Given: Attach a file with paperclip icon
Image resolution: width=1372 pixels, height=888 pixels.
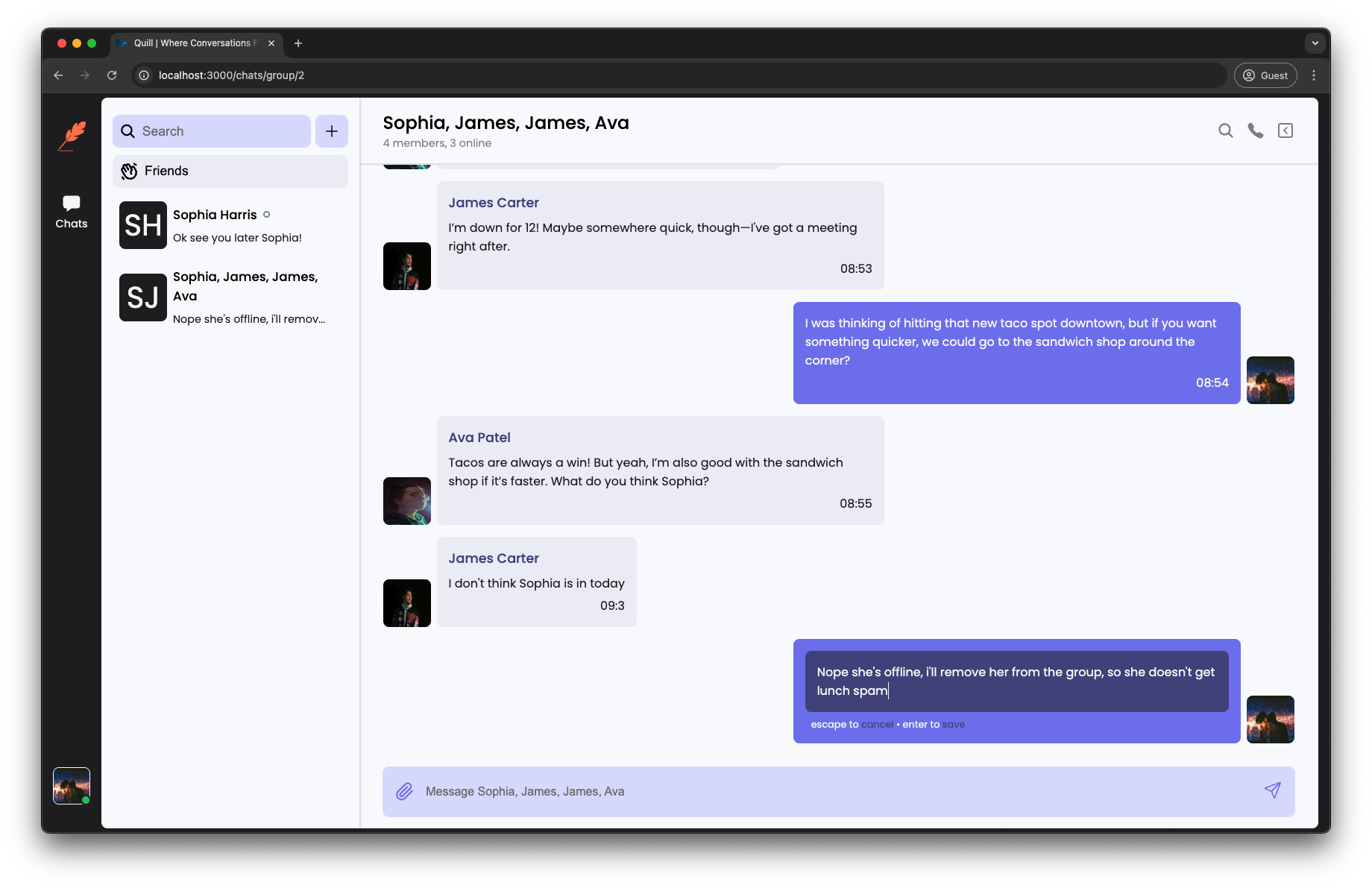Looking at the screenshot, I should point(404,791).
